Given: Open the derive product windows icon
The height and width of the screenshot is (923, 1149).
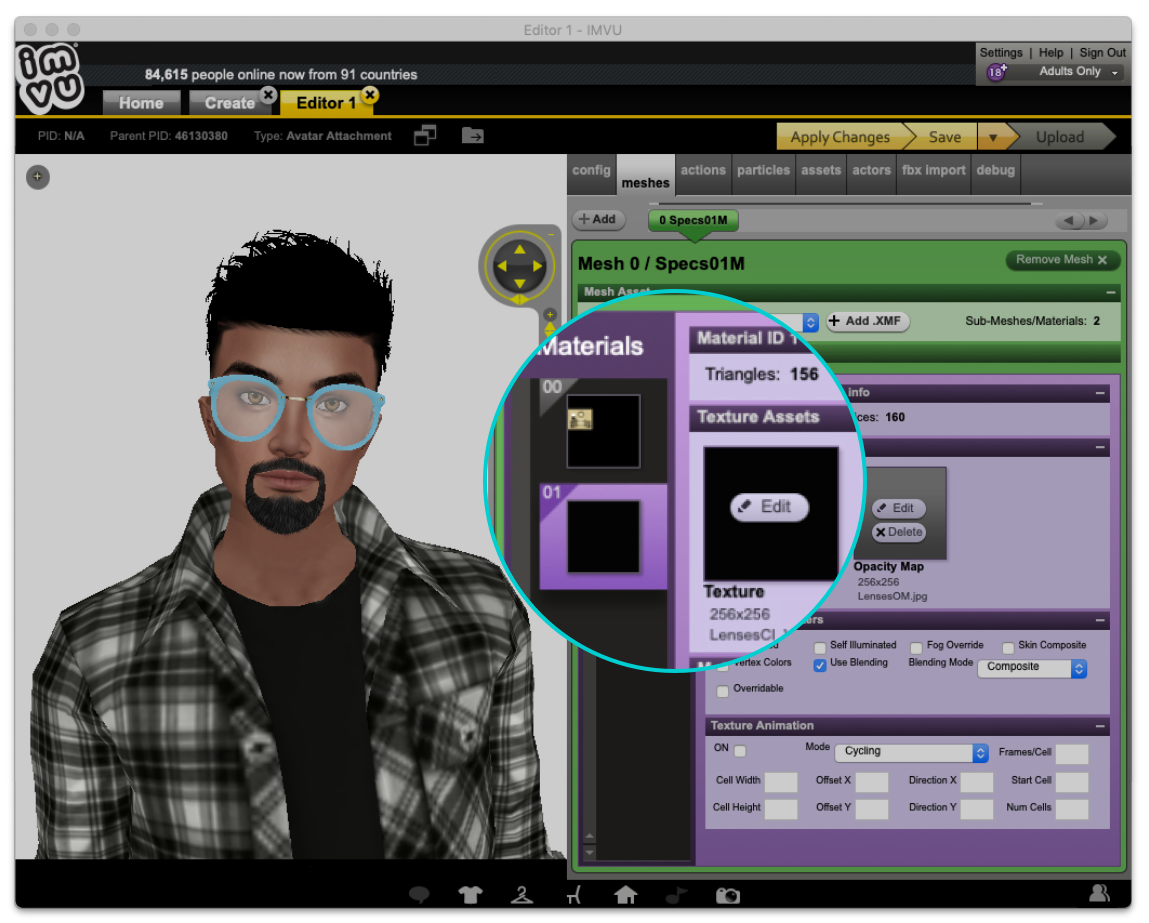Looking at the screenshot, I should (x=425, y=136).
